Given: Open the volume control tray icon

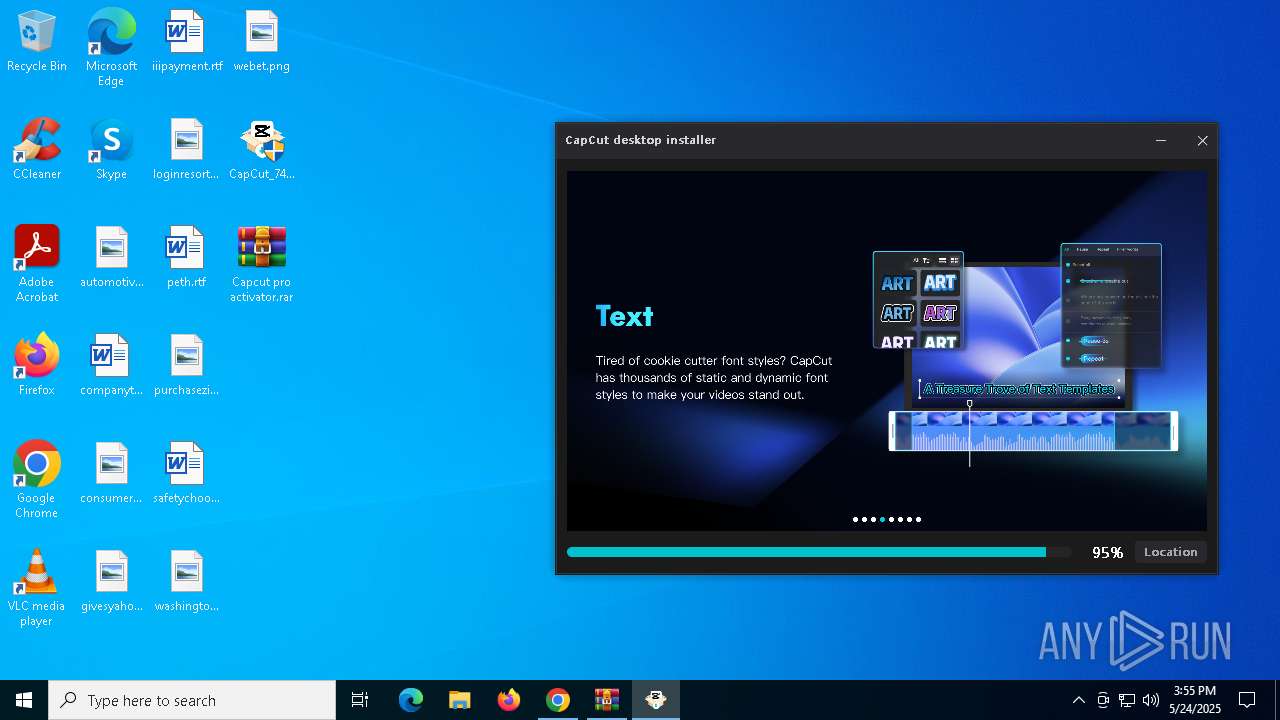Looking at the screenshot, I should click(1151, 700).
